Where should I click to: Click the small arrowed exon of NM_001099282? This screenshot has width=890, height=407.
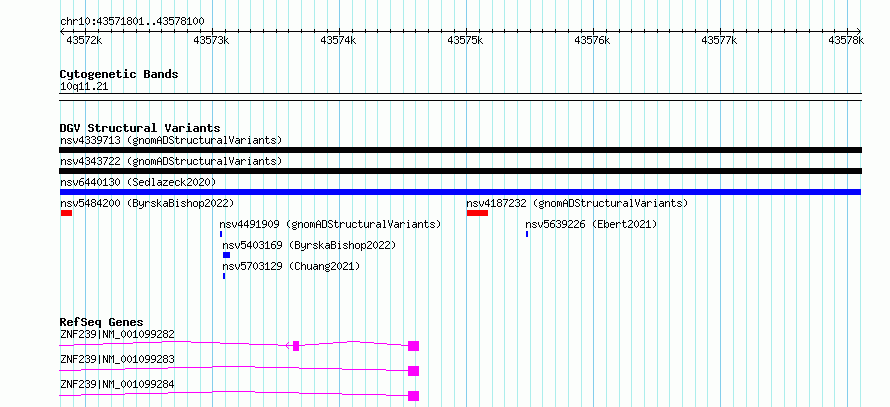(296, 346)
